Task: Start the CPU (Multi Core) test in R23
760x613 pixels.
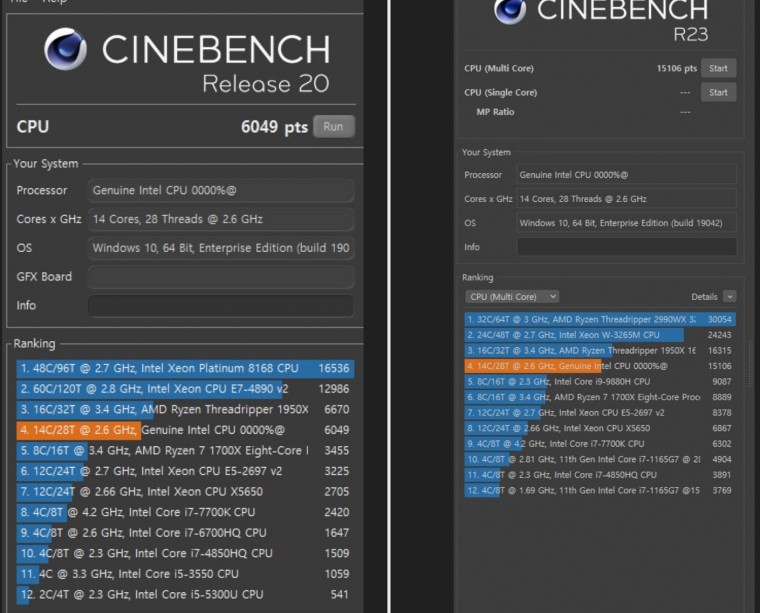Action: click(718, 68)
